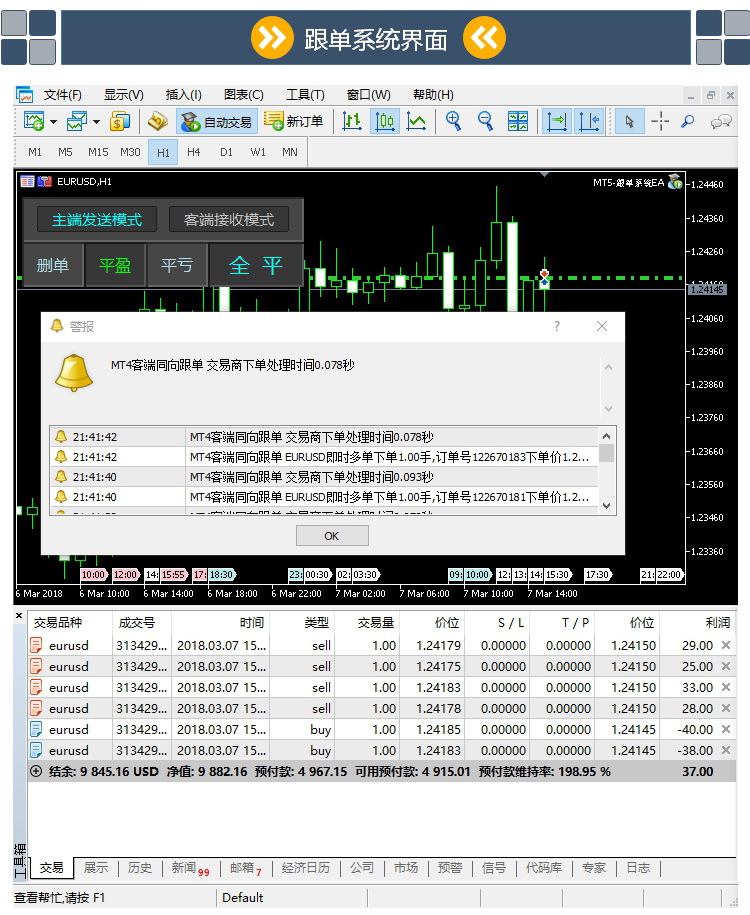Viewport: 750px width, 915px height.
Task: Open the chat bubbles icon
Action: (721, 121)
